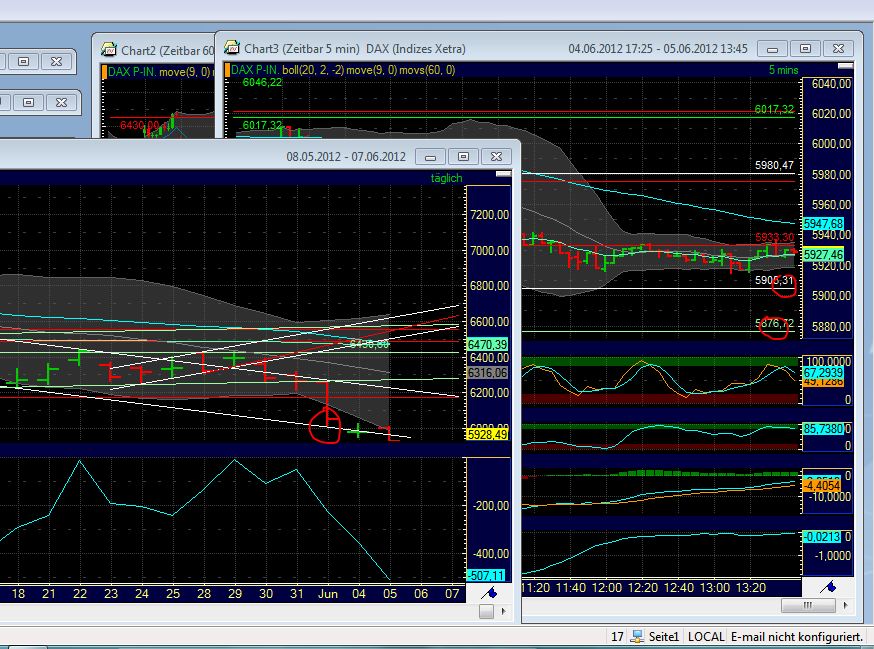This screenshot has height=649, width=874.
Task: Click the daily chart horizontal scrollbar thumb
Action: 486,612
